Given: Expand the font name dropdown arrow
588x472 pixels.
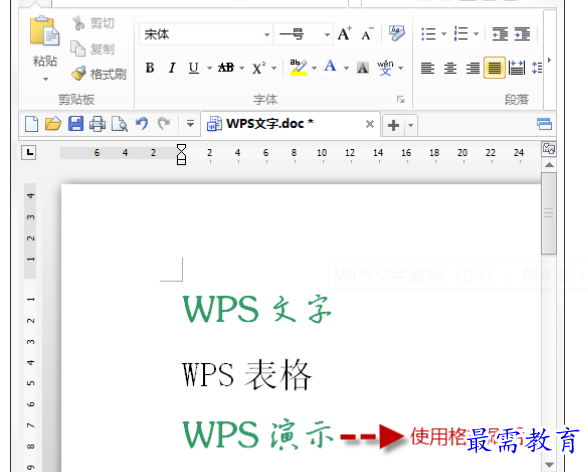Looking at the screenshot, I should (267, 35).
